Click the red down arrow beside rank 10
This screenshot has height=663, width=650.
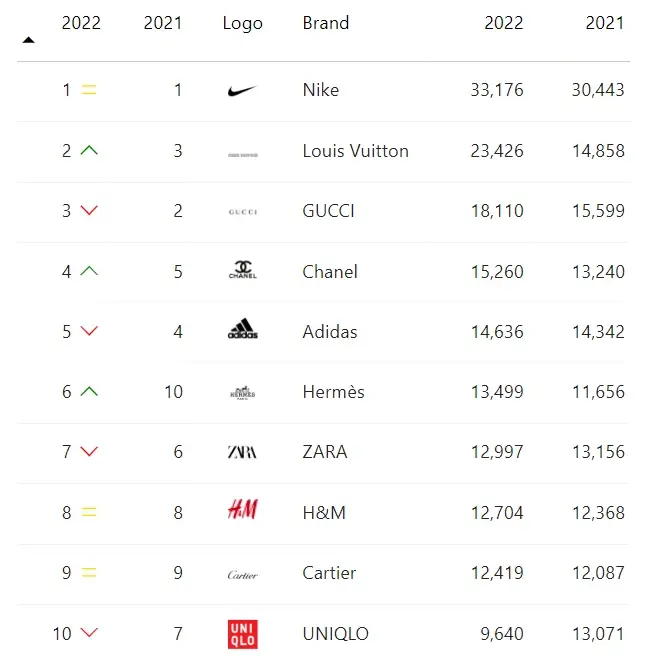coord(89,633)
